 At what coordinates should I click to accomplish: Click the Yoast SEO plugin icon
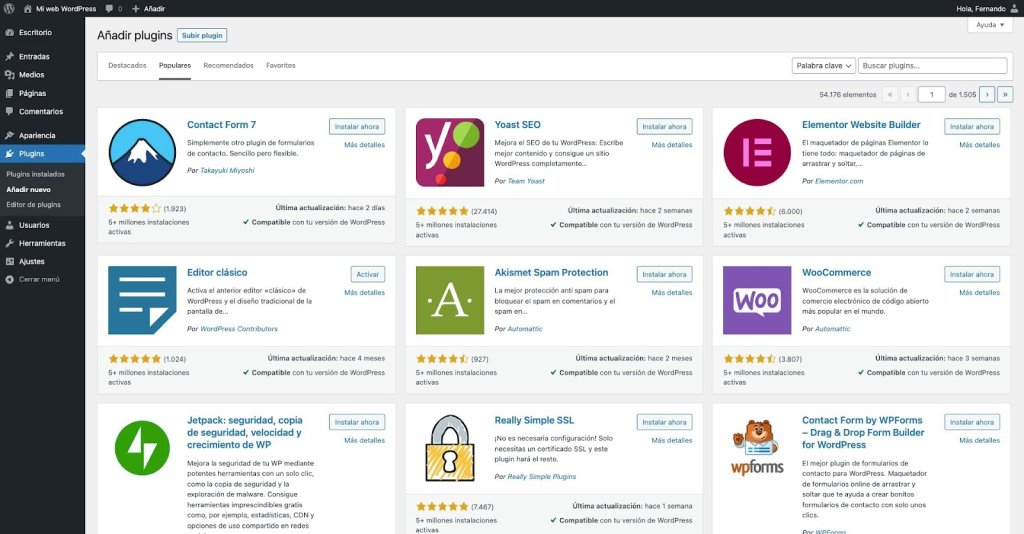pyautogui.click(x=449, y=152)
